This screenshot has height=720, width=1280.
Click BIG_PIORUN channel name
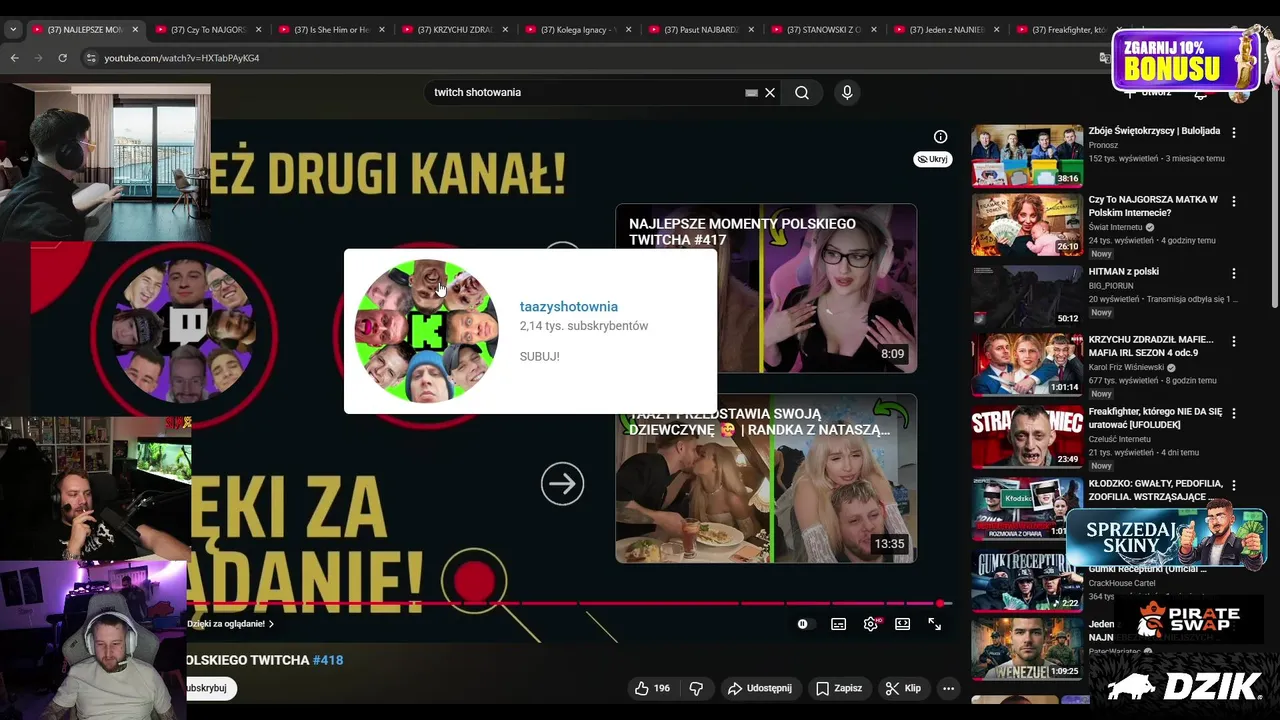click(1111, 285)
